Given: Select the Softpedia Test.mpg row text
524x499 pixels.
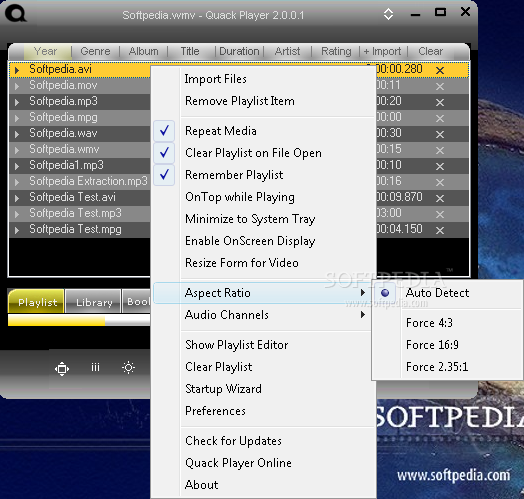Looking at the screenshot, I should click(76, 230).
